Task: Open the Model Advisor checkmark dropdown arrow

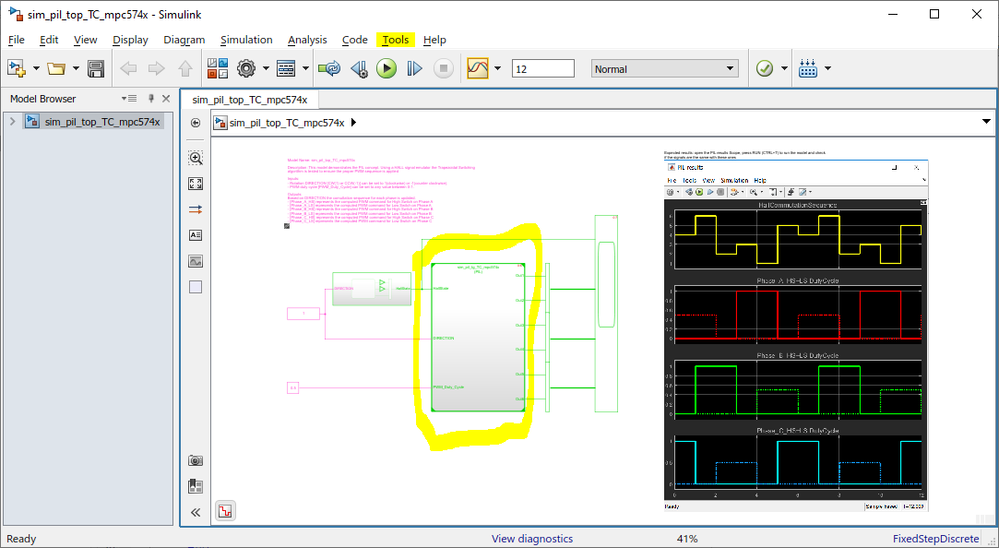Action: (784, 69)
